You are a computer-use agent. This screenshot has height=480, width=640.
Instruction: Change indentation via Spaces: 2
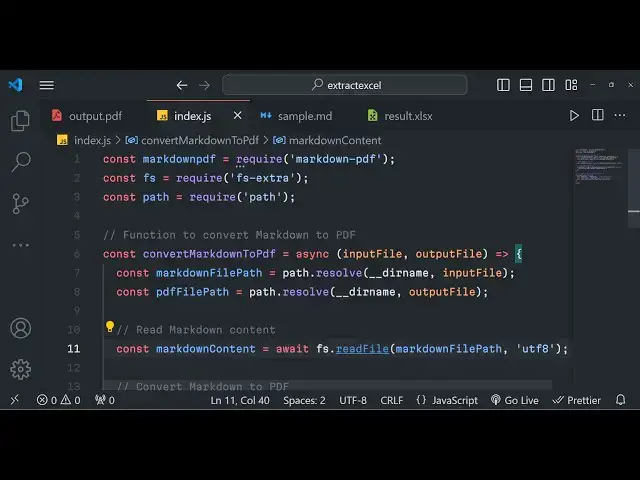304,400
